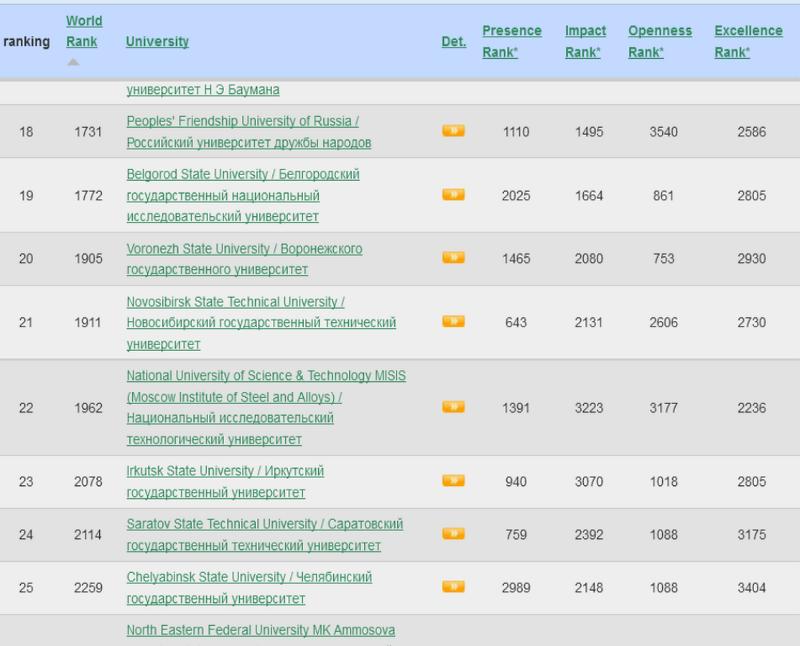Open details icon for MISIS university row
800x646 pixels.
453,407
